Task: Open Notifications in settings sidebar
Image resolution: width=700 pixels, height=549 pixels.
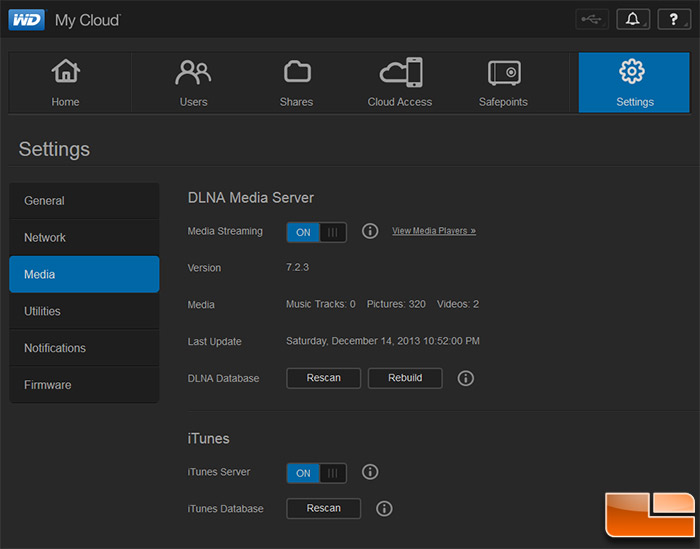Action: (x=84, y=348)
